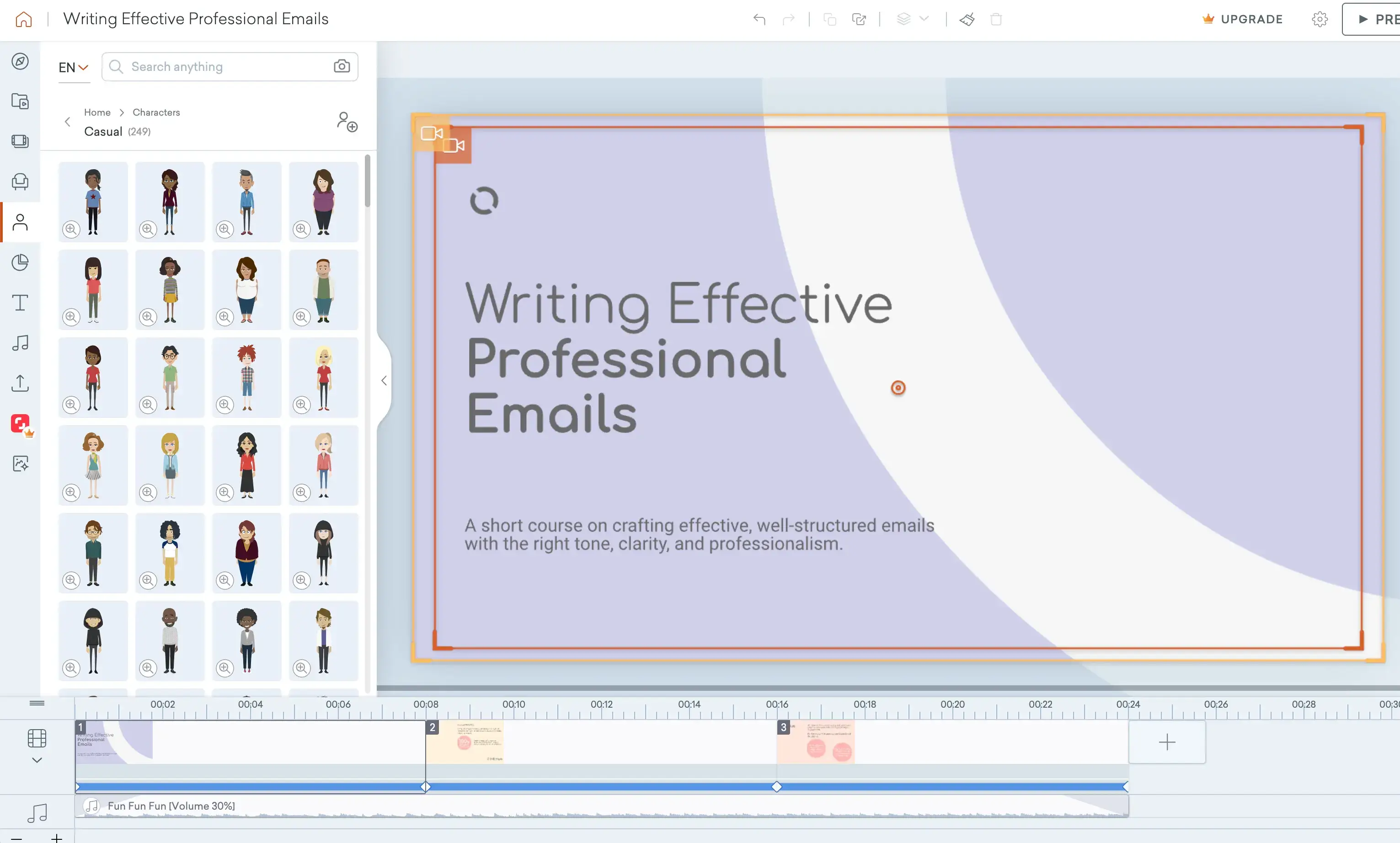The width and height of the screenshot is (1400, 843).
Task: Click the undo arrow in toolbar
Action: pos(759,19)
